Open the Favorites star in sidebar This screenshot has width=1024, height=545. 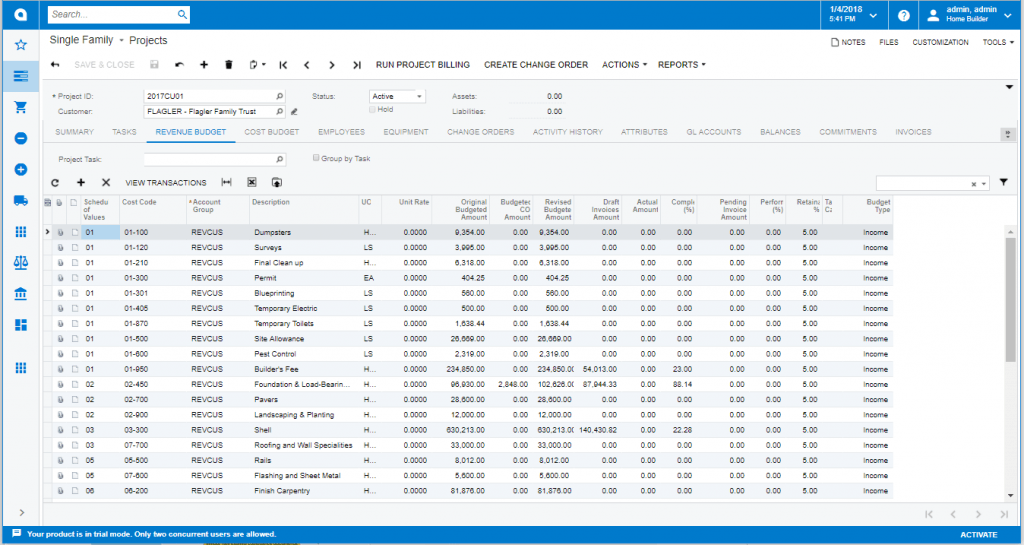pyautogui.click(x=21, y=45)
